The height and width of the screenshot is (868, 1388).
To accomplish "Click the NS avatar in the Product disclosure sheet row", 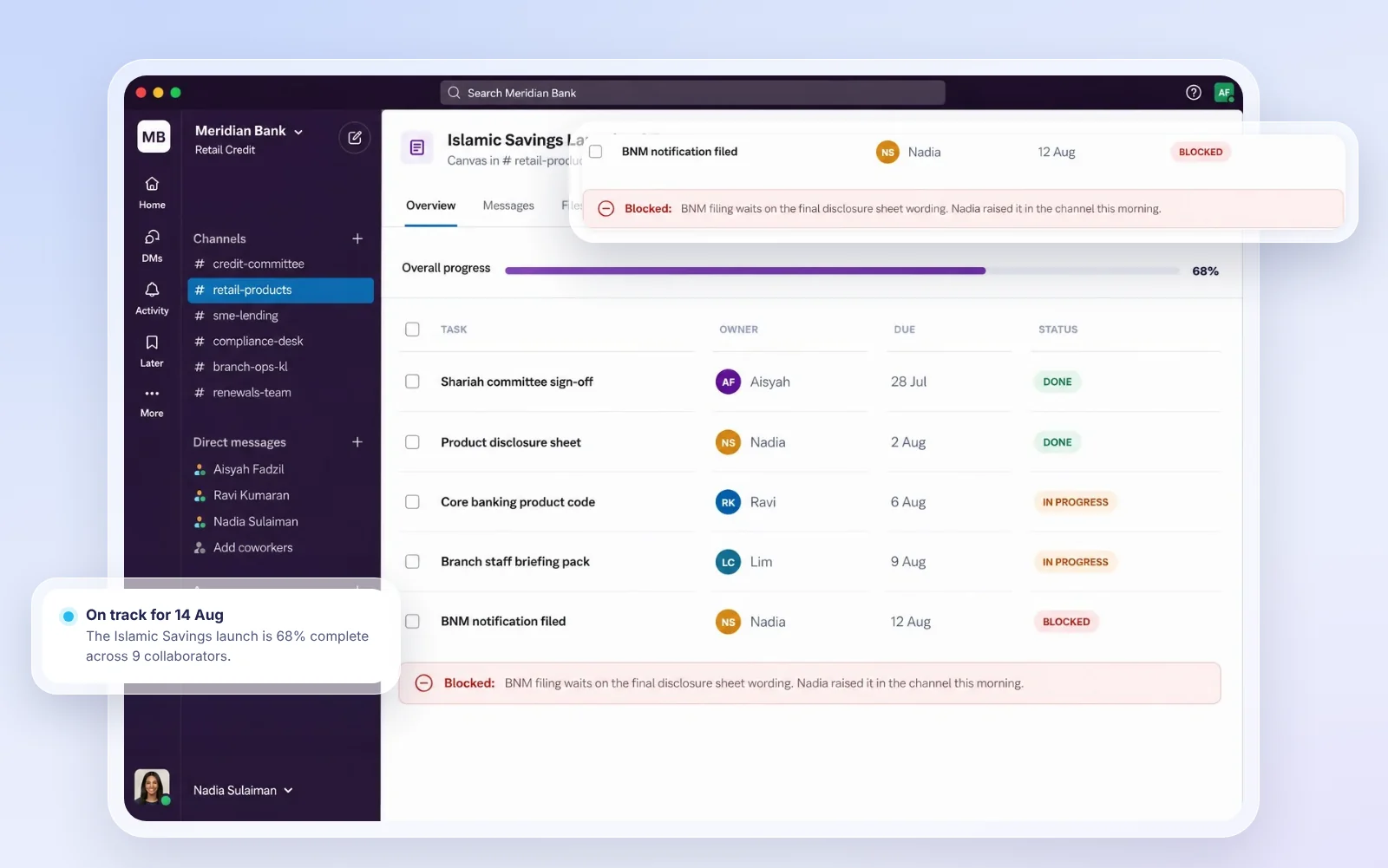I will (x=728, y=442).
